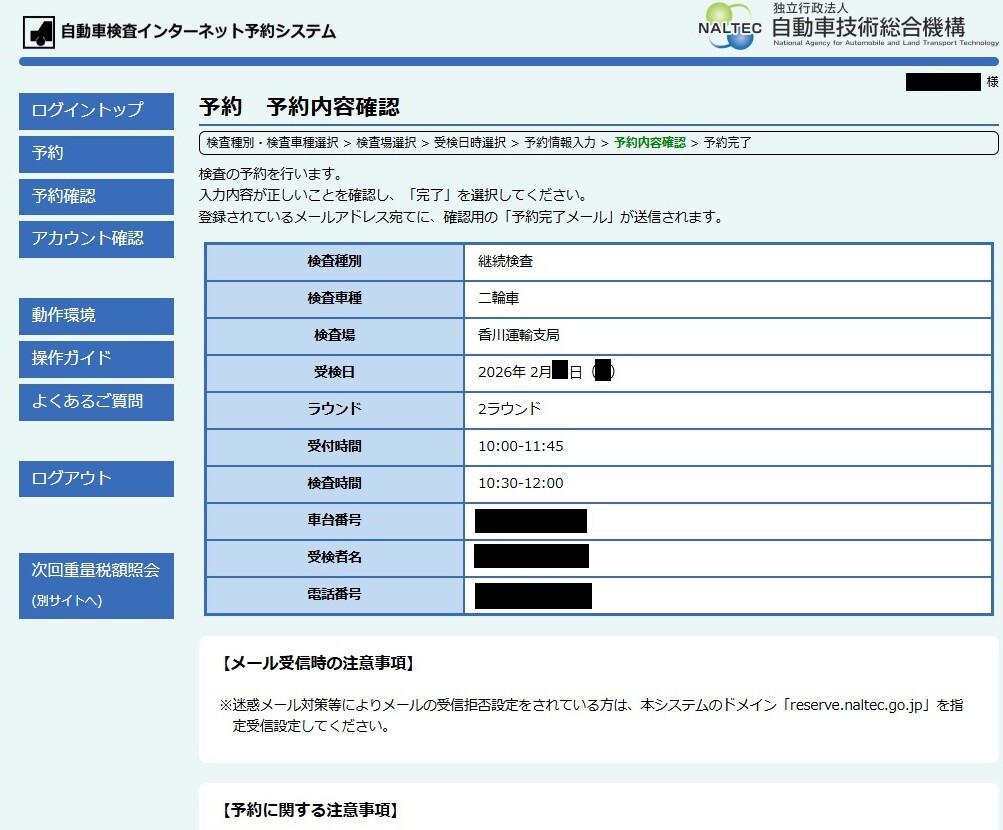Open the 予約確認 sidebar item
The image size is (1003, 830).
point(97,196)
